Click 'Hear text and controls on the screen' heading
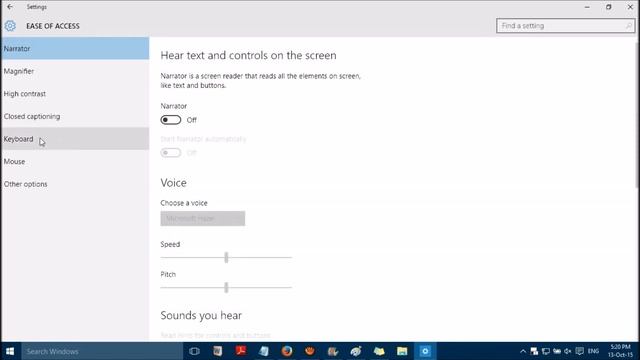This screenshot has width=640, height=360. pyautogui.click(x=249, y=55)
